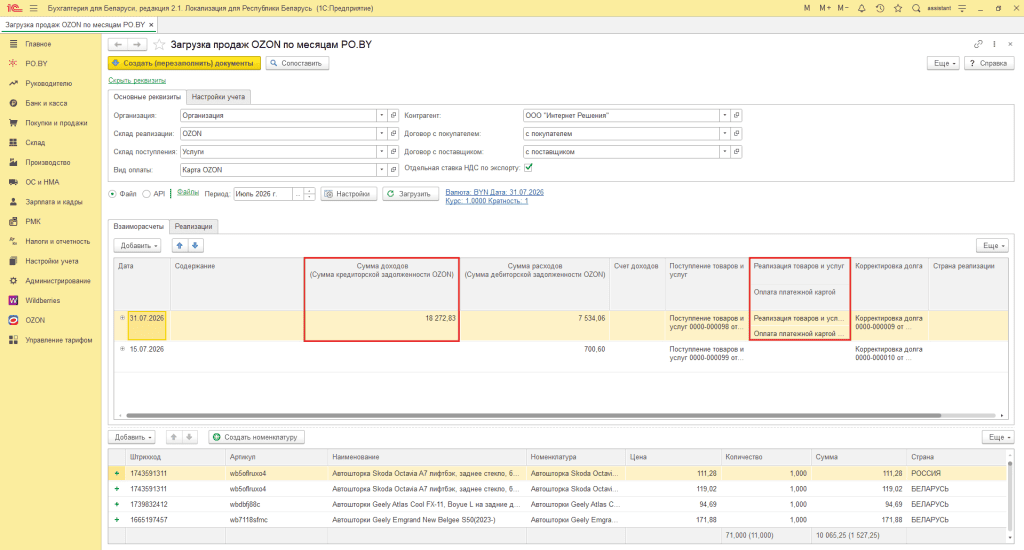Image resolution: width=1024 pixels, height=550 pixels.
Task: Open the РМК sidebar section
Action: click(x=33, y=221)
